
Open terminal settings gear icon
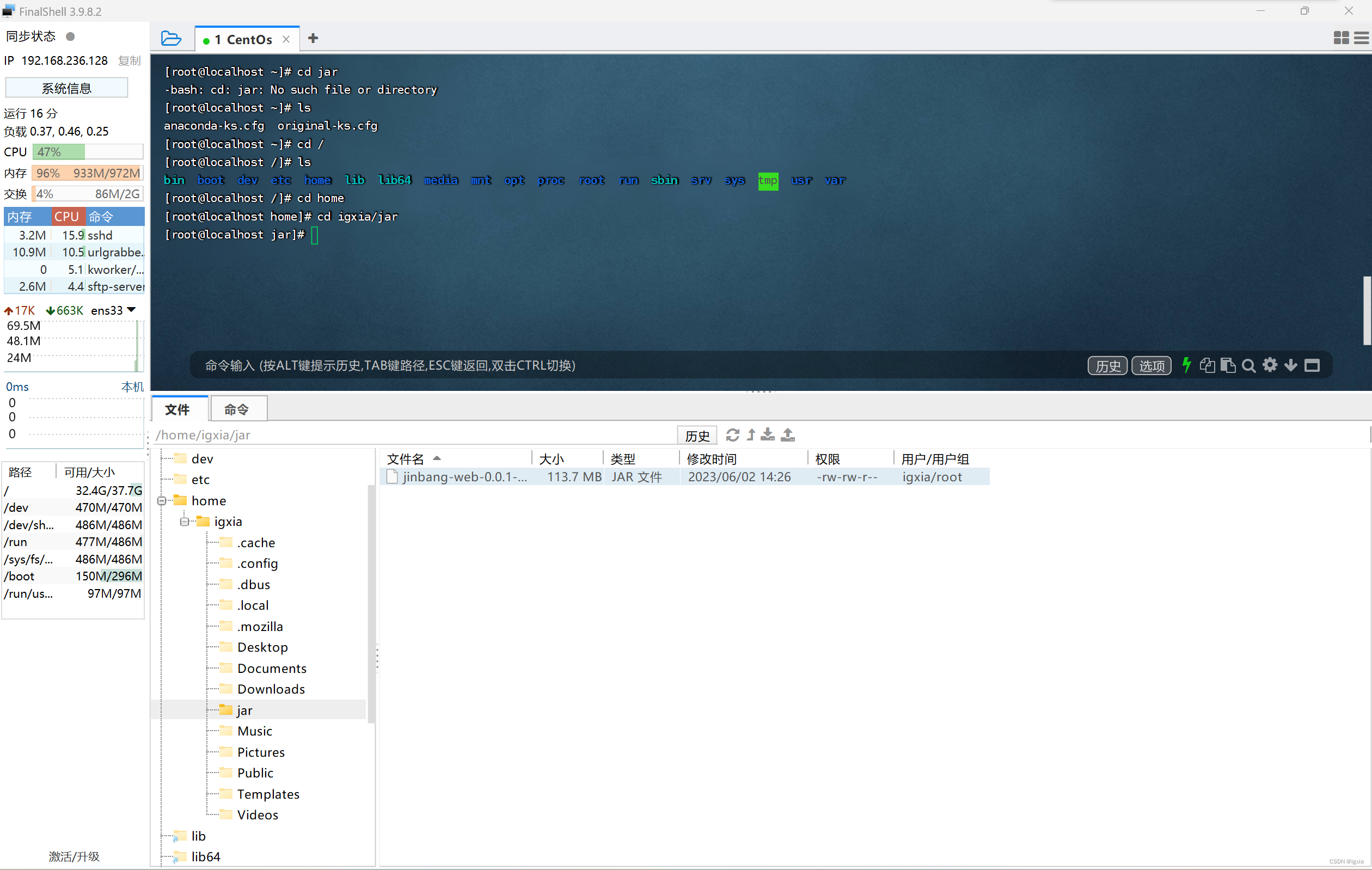[1270, 365]
